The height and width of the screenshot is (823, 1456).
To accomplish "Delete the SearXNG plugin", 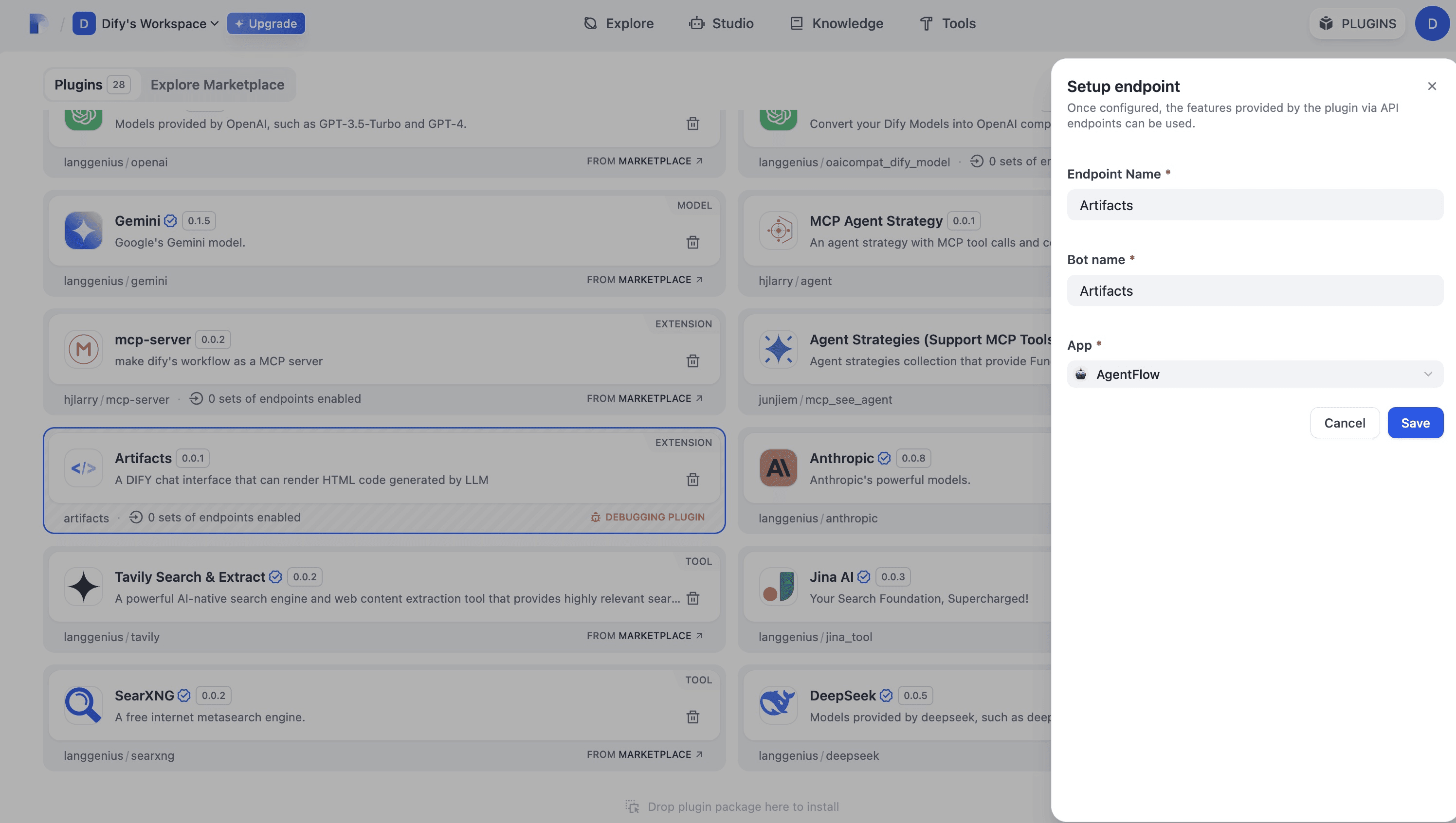I will [692, 717].
